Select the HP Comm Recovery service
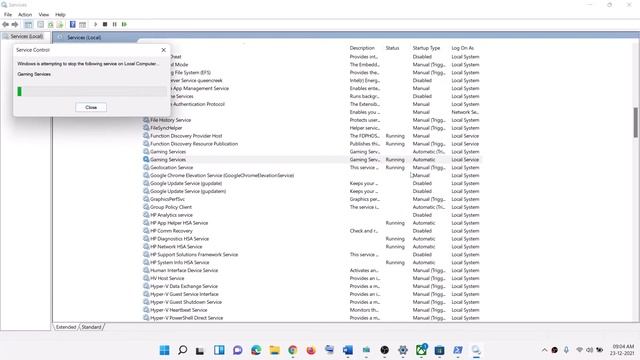This screenshot has height=360, width=640. point(312,231)
